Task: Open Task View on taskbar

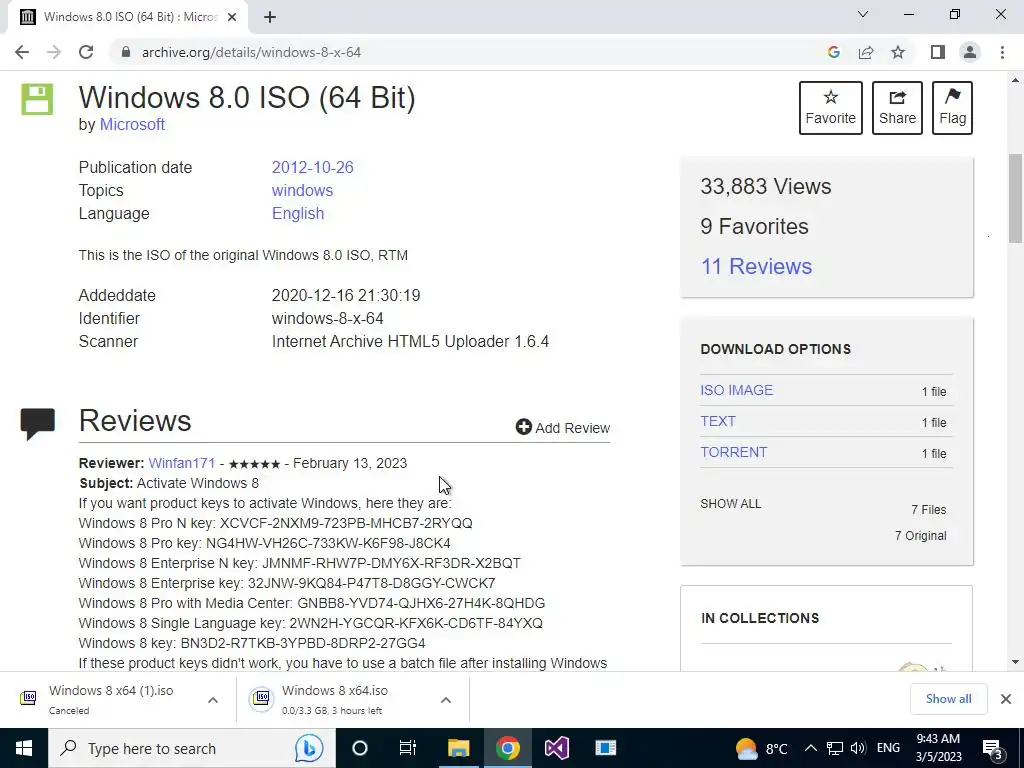Action: click(408, 748)
